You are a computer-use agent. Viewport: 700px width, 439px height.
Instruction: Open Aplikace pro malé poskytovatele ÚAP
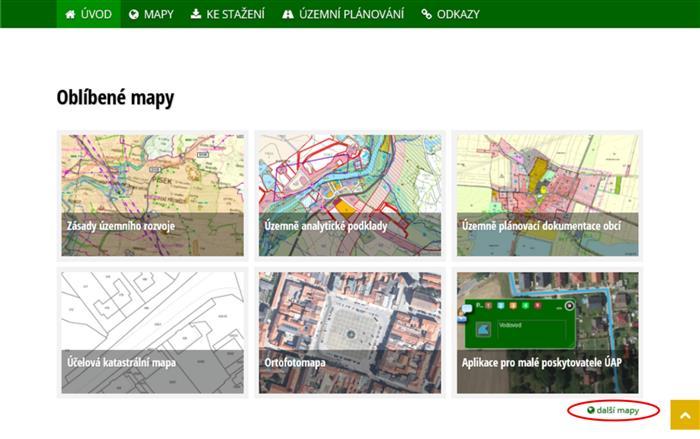click(x=547, y=333)
